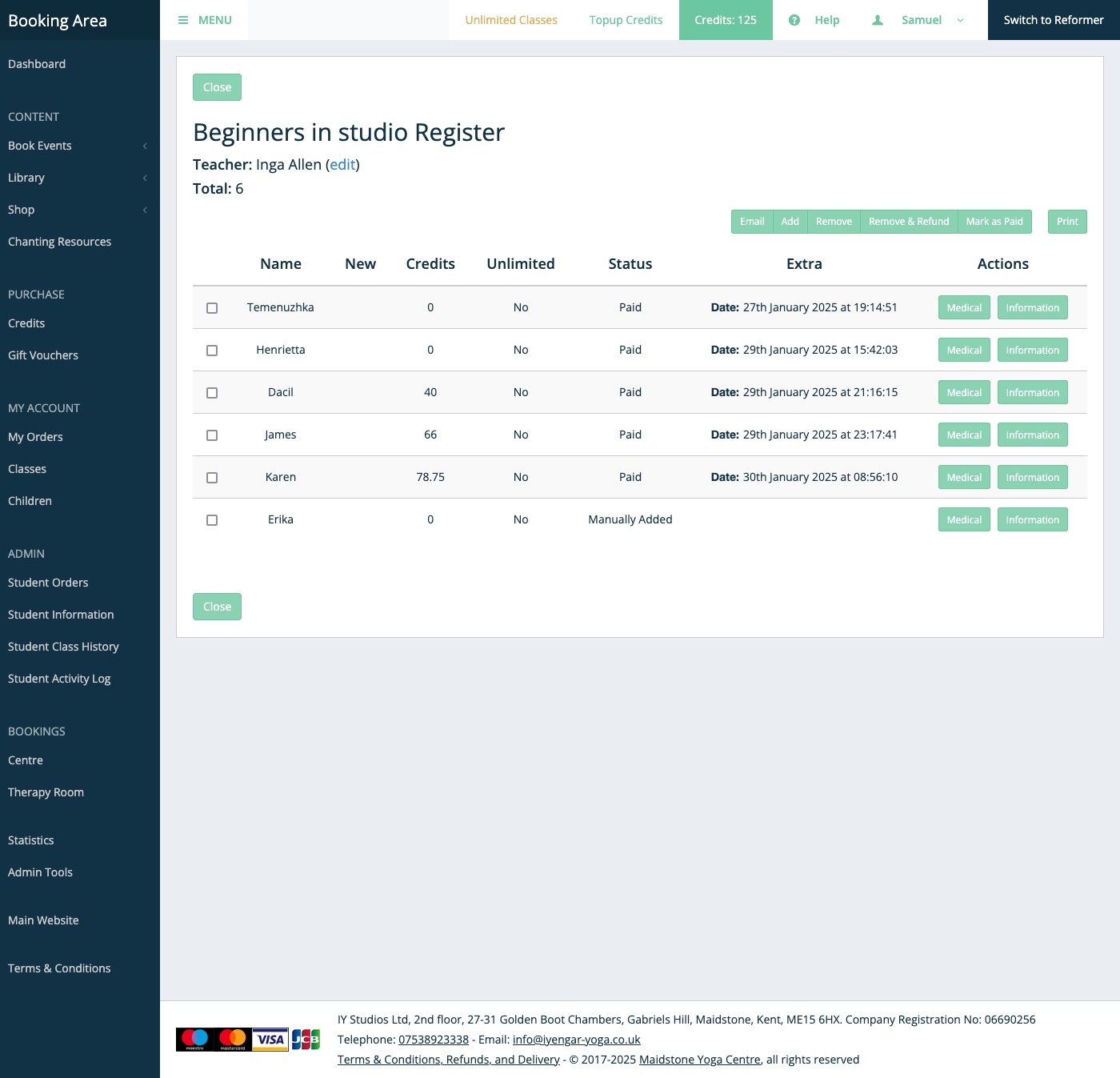
Task: Toggle the checkbox for Karen
Action: (x=212, y=478)
